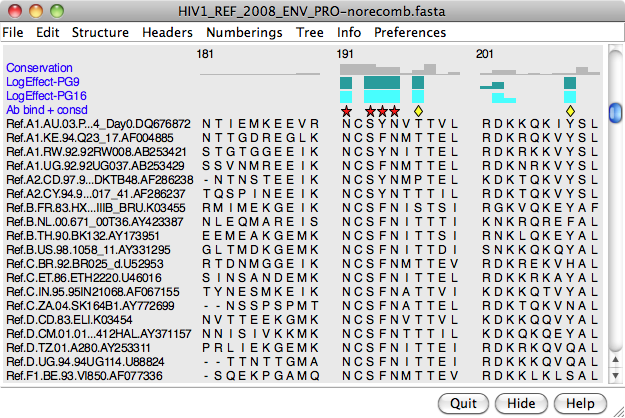Open the Numberings menu
Viewport: 625px width, 418px height.
[x=244, y=32]
